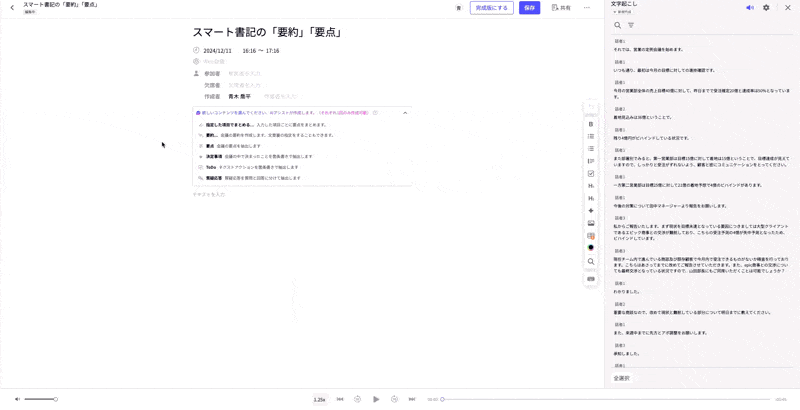
Task: Open the transcript filter icon
Action: tap(631, 25)
